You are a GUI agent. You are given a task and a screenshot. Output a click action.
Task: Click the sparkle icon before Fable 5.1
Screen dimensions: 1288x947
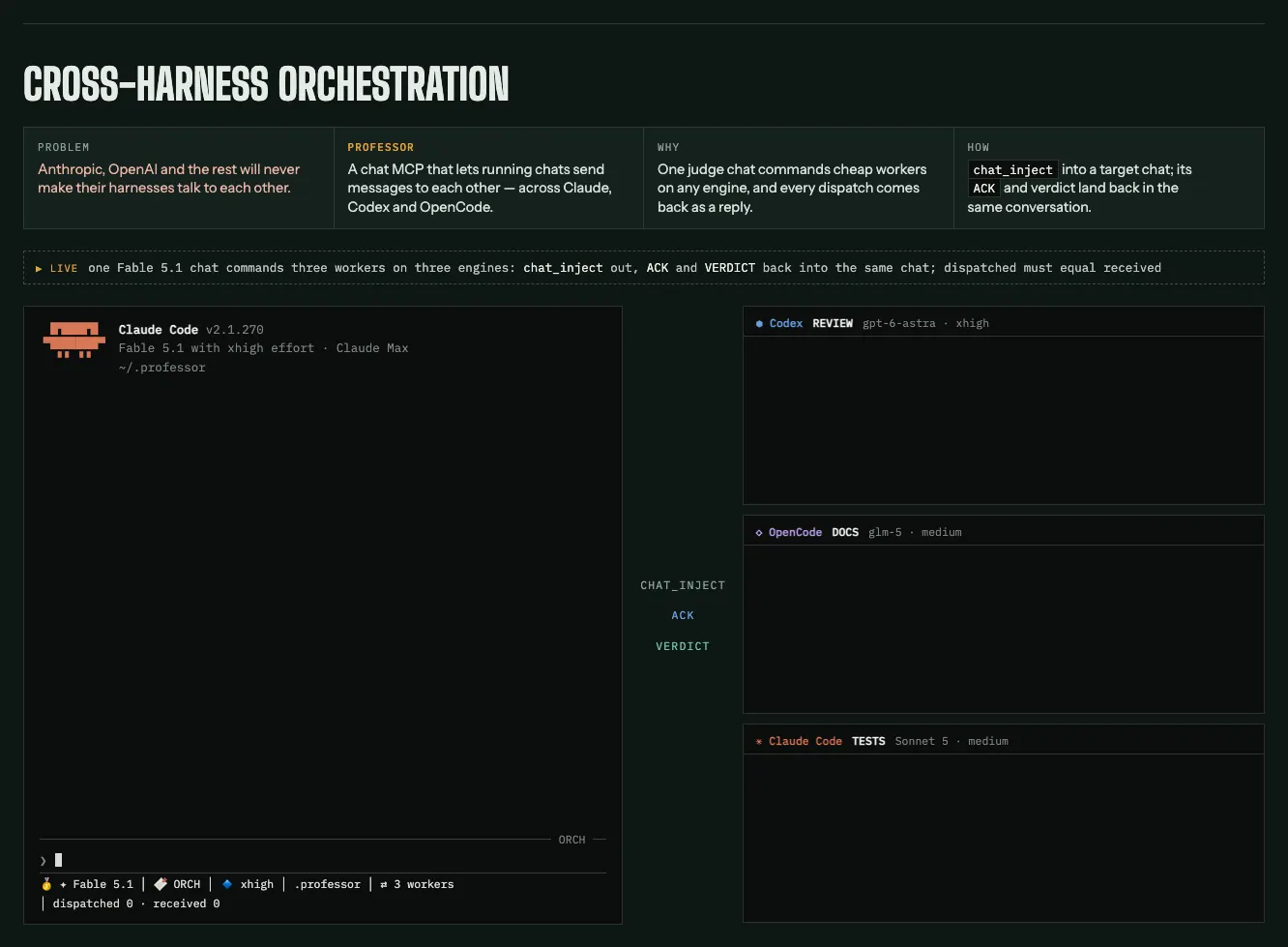click(x=64, y=884)
